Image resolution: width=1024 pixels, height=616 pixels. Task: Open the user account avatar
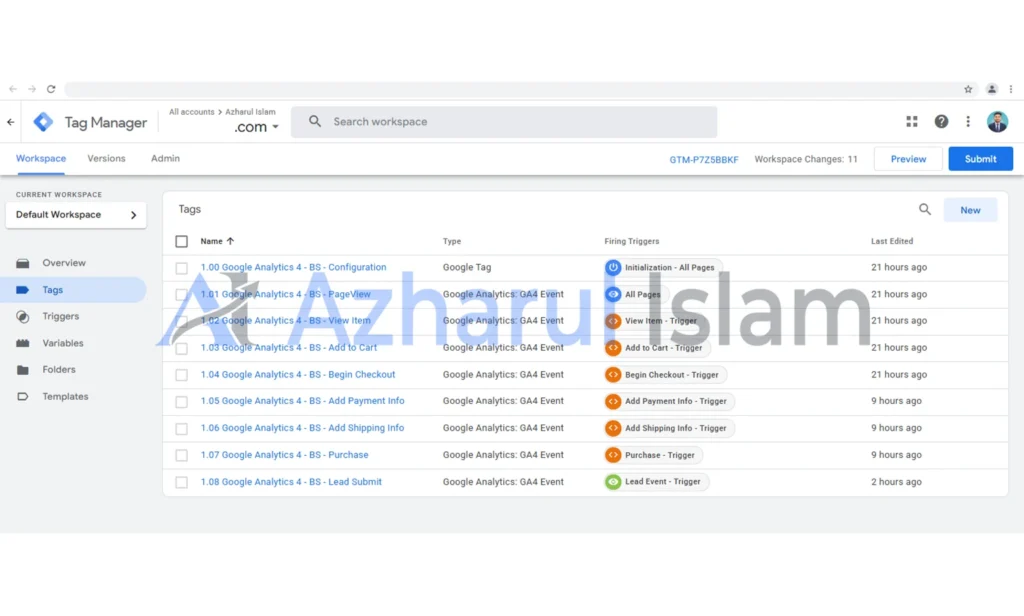997,122
